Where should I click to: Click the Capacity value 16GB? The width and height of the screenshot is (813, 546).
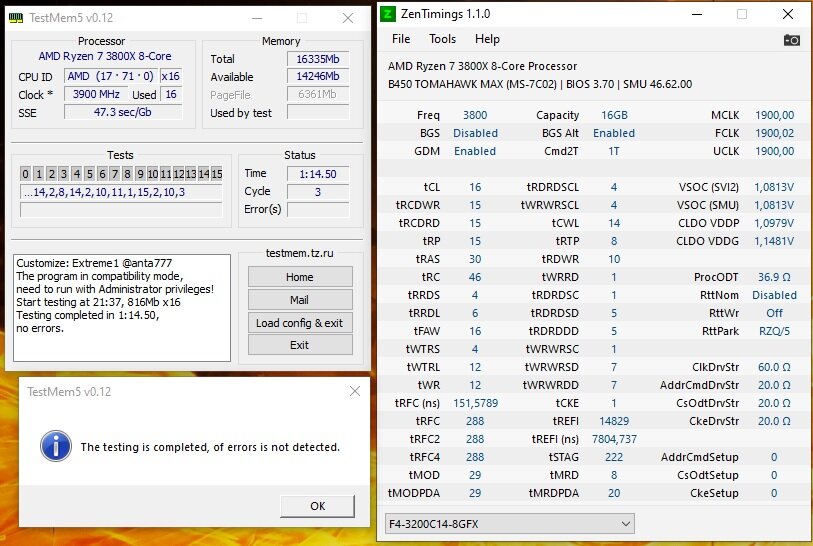point(614,115)
